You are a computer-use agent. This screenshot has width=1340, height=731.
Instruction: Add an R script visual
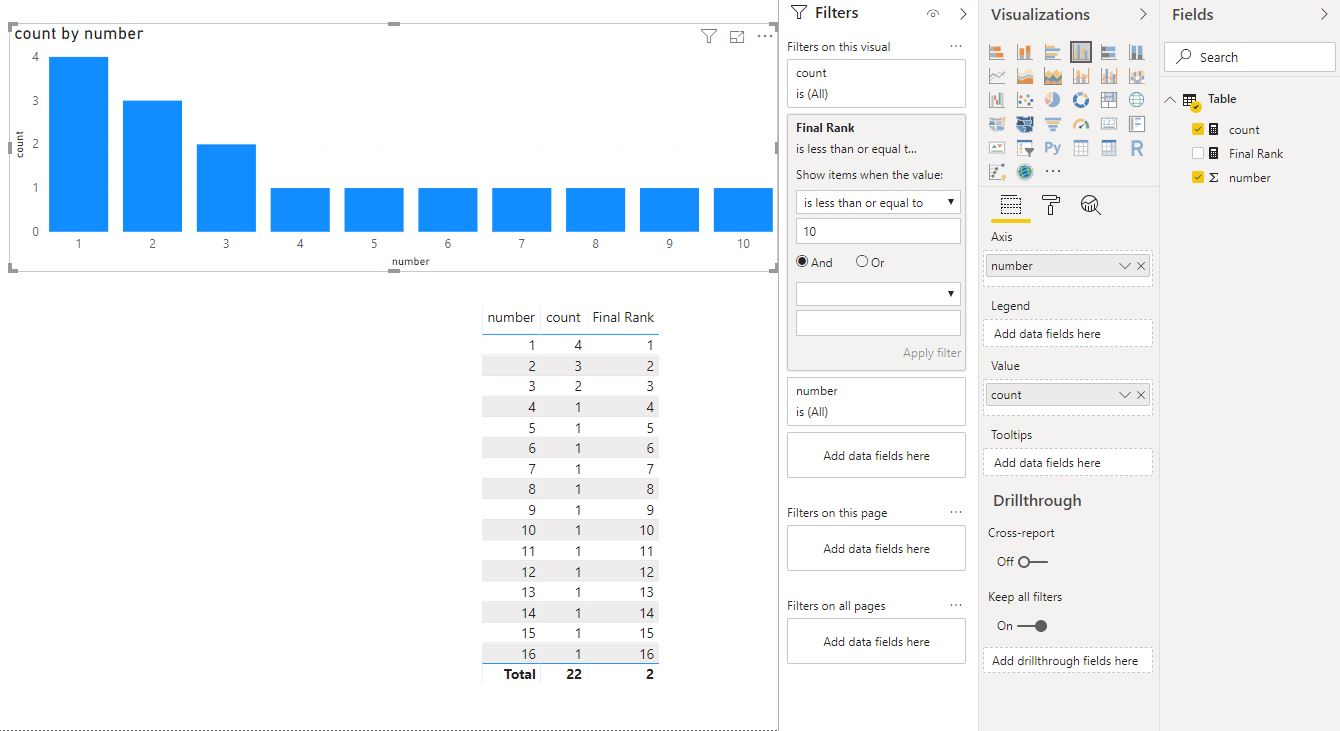click(x=1137, y=148)
